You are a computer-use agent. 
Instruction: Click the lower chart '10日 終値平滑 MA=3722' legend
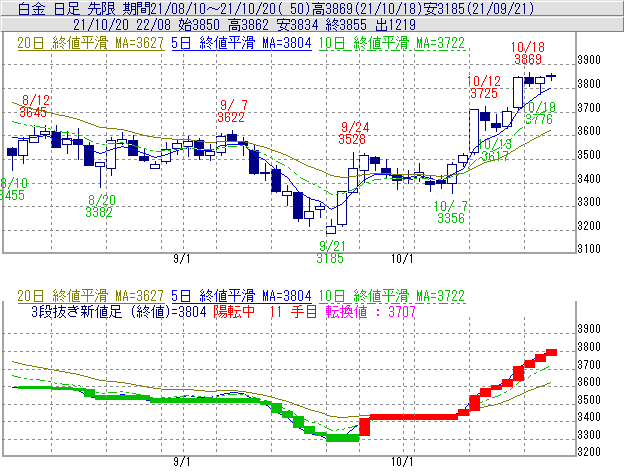coord(392,296)
